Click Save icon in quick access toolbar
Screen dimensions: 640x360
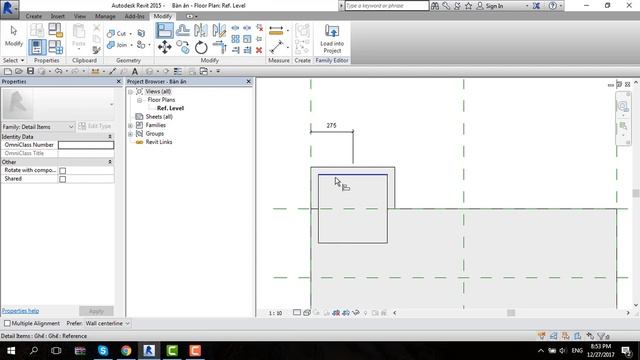[30, 71]
